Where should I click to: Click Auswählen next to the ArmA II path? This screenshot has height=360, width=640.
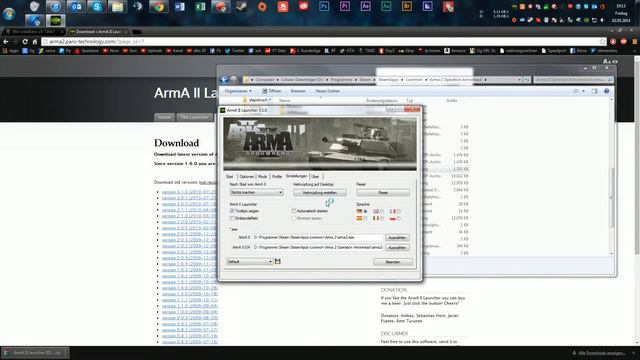(397, 238)
